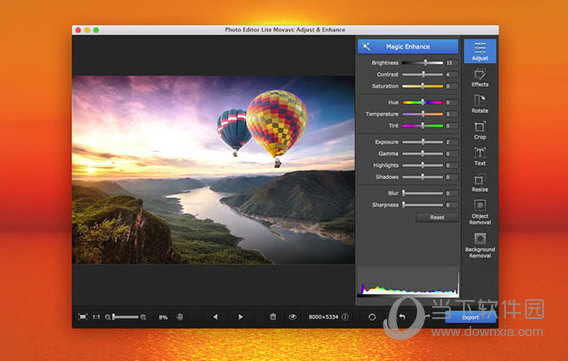The width and height of the screenshot is (568, 361).
Task: Select the Rotate tool
Action: 480,104
